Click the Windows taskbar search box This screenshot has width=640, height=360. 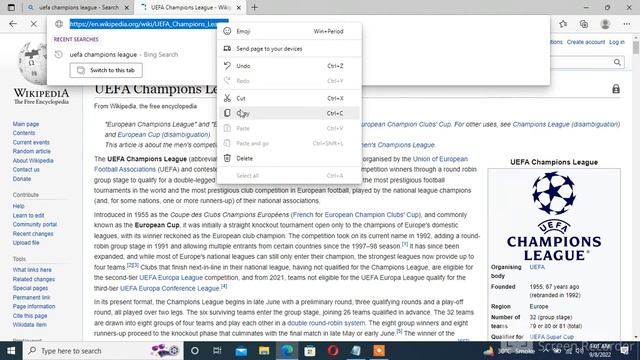coord(103,351)
